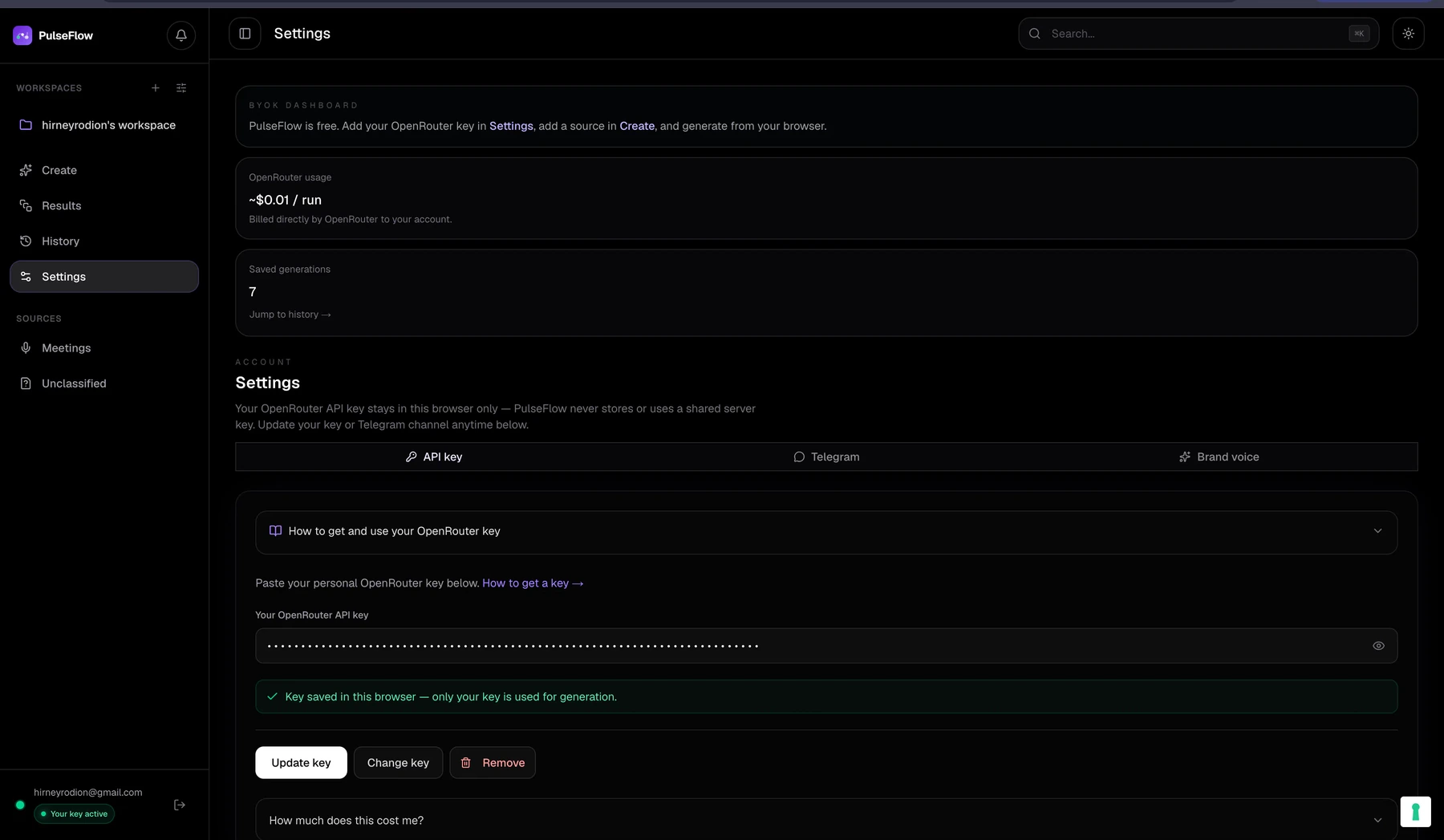Click the Settings sliders icon in sidebar
This screenshot has width=1444, height=840.
pos(26,277)
